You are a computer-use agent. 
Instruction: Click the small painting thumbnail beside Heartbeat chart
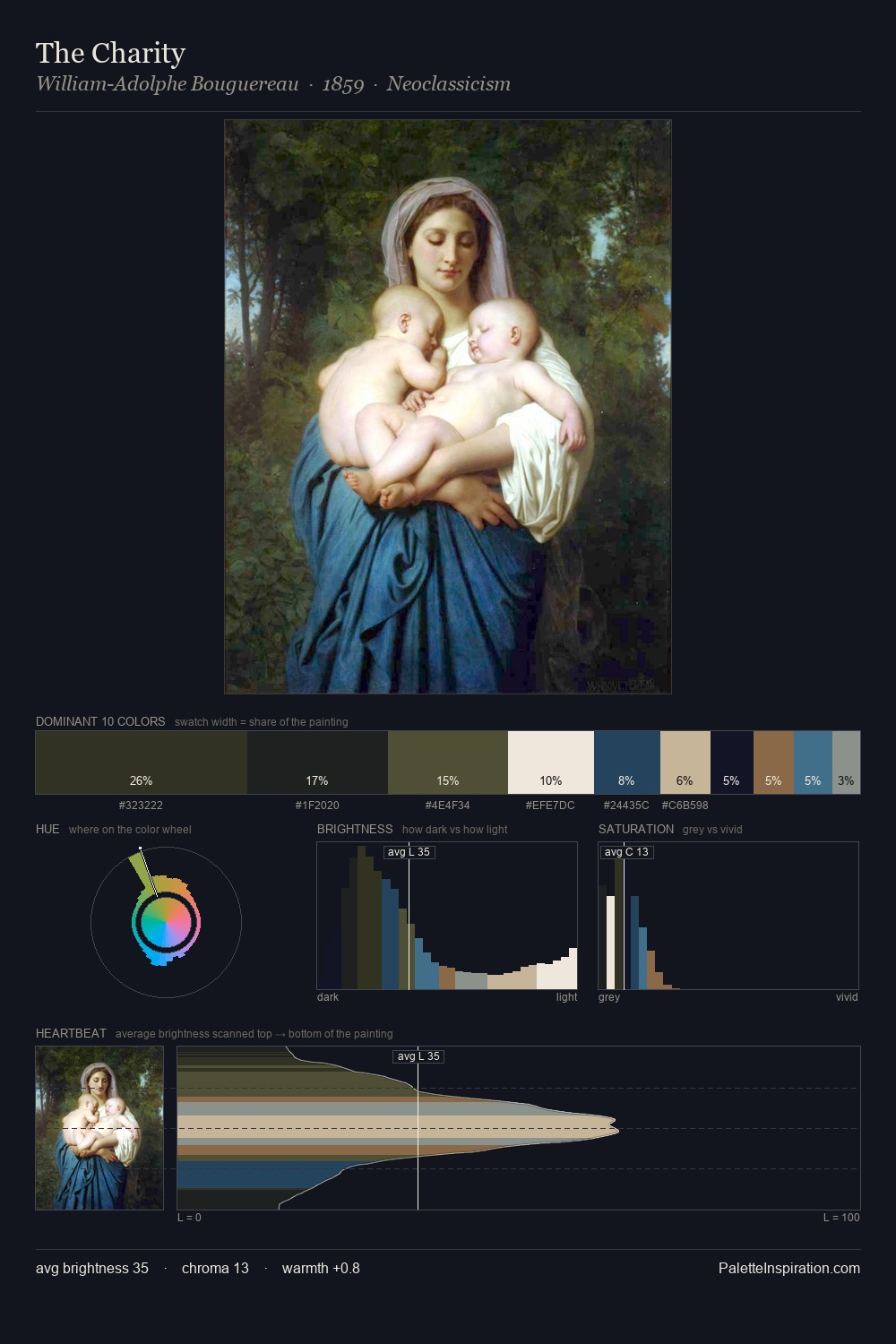[99, 1128]
